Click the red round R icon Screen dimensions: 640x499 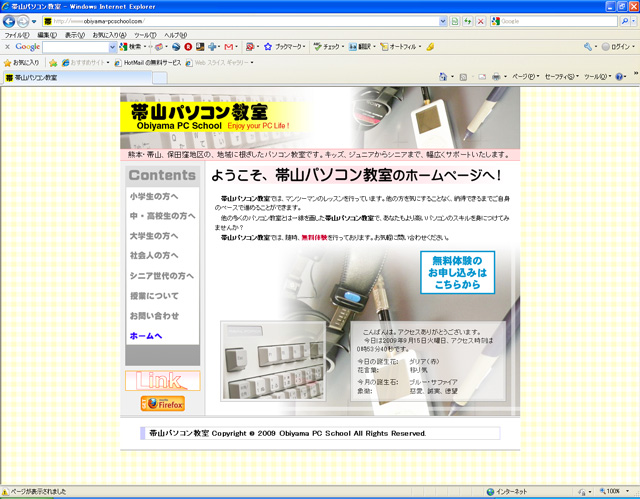pyautogui.click(x=188, y=47)
